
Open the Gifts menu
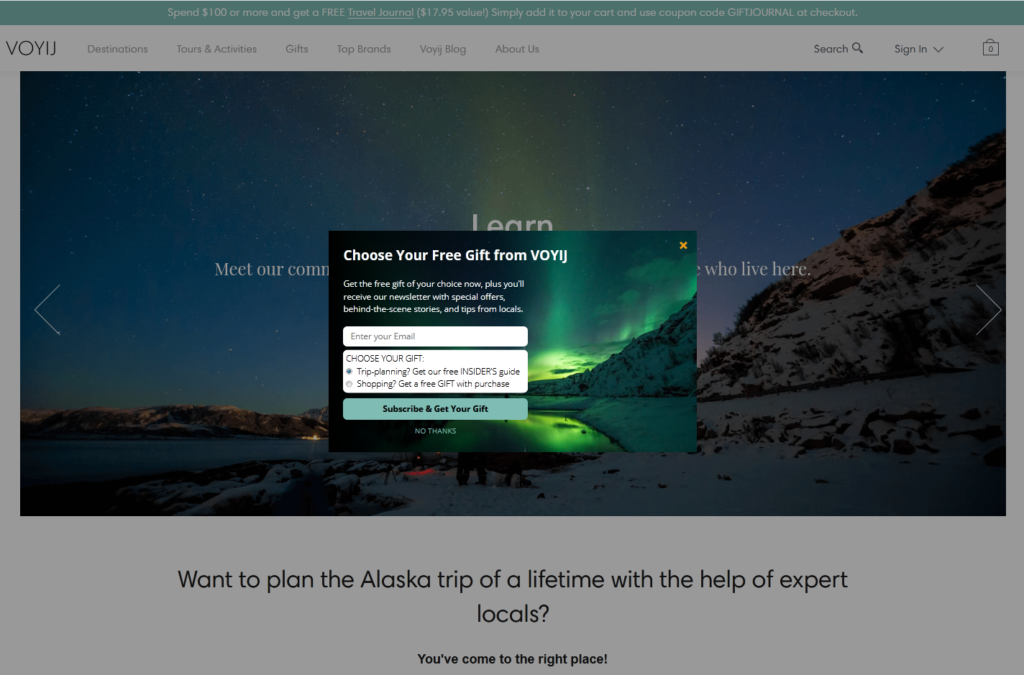(296, 49)
